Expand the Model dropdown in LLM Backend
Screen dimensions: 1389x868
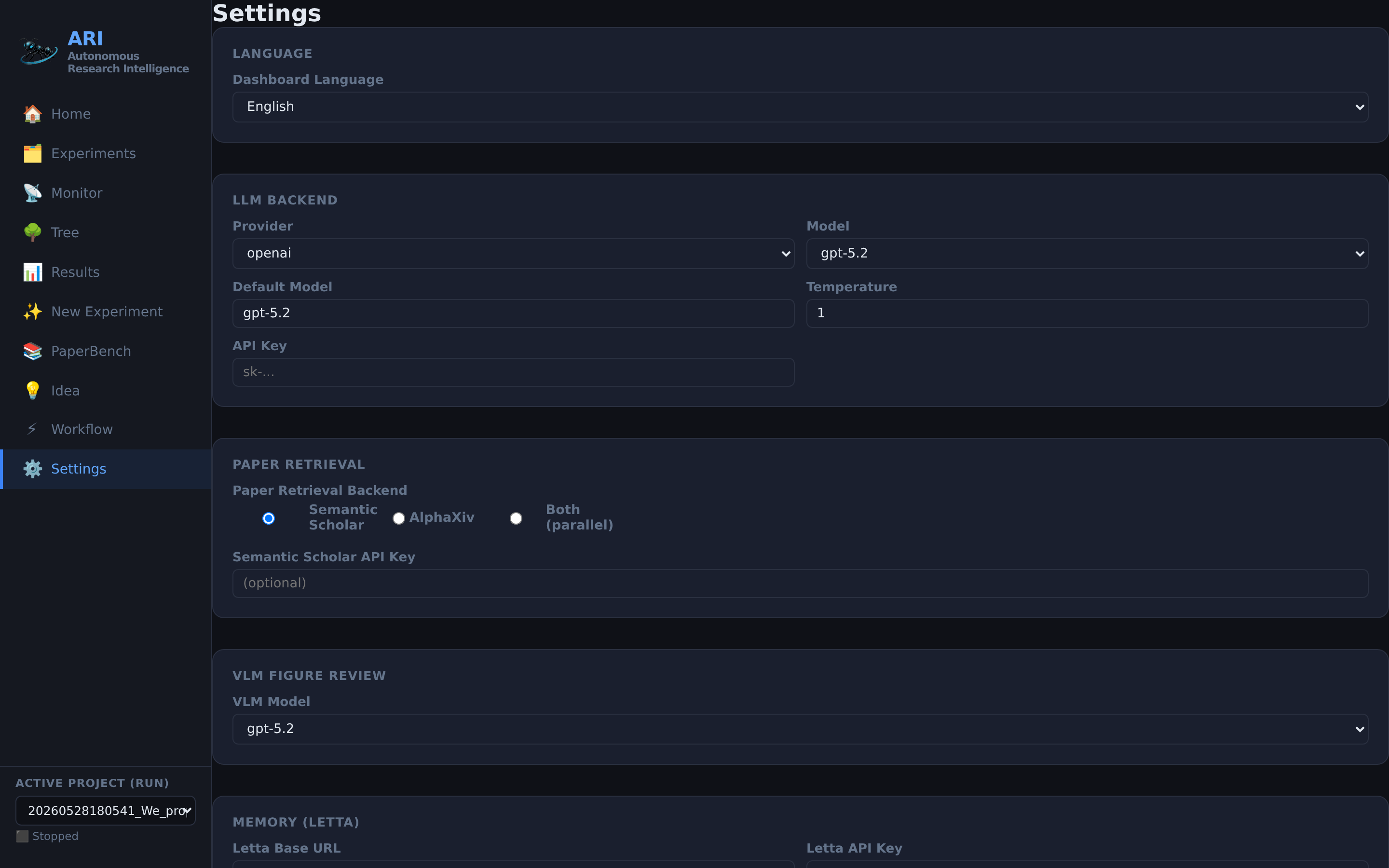[1087, 254]
